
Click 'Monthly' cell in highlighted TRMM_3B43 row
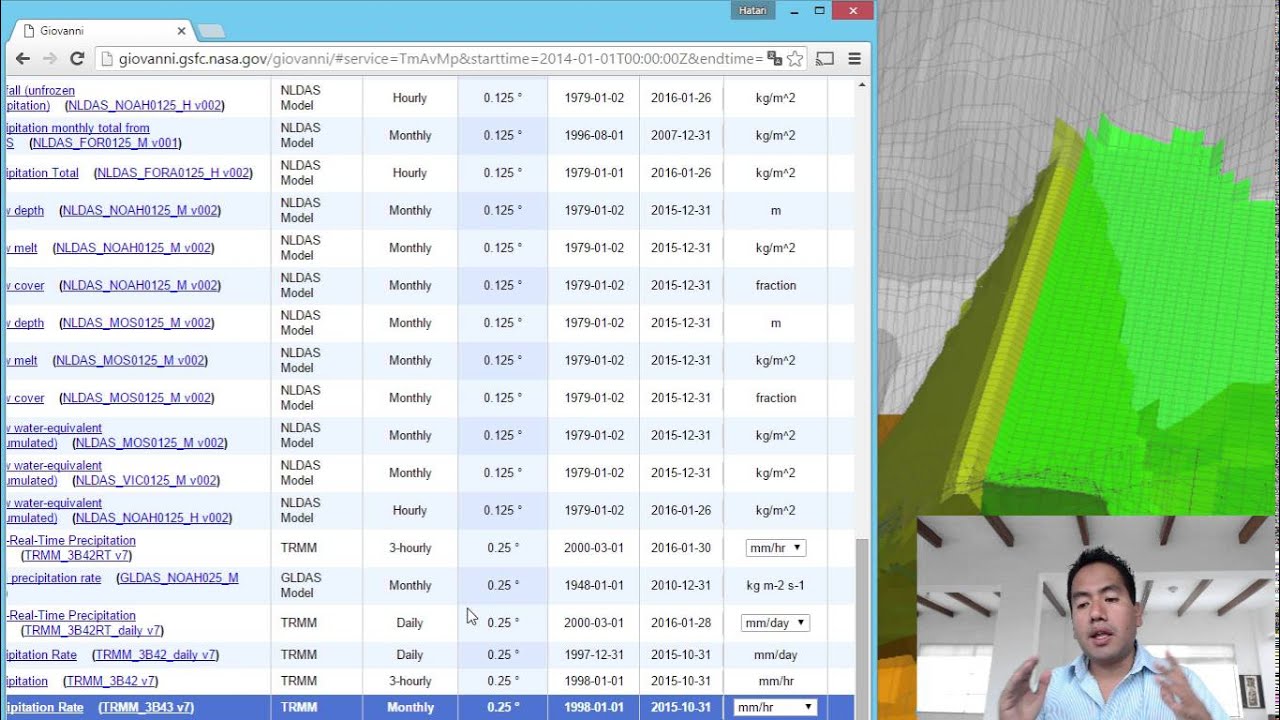click(x=410, y=707)
